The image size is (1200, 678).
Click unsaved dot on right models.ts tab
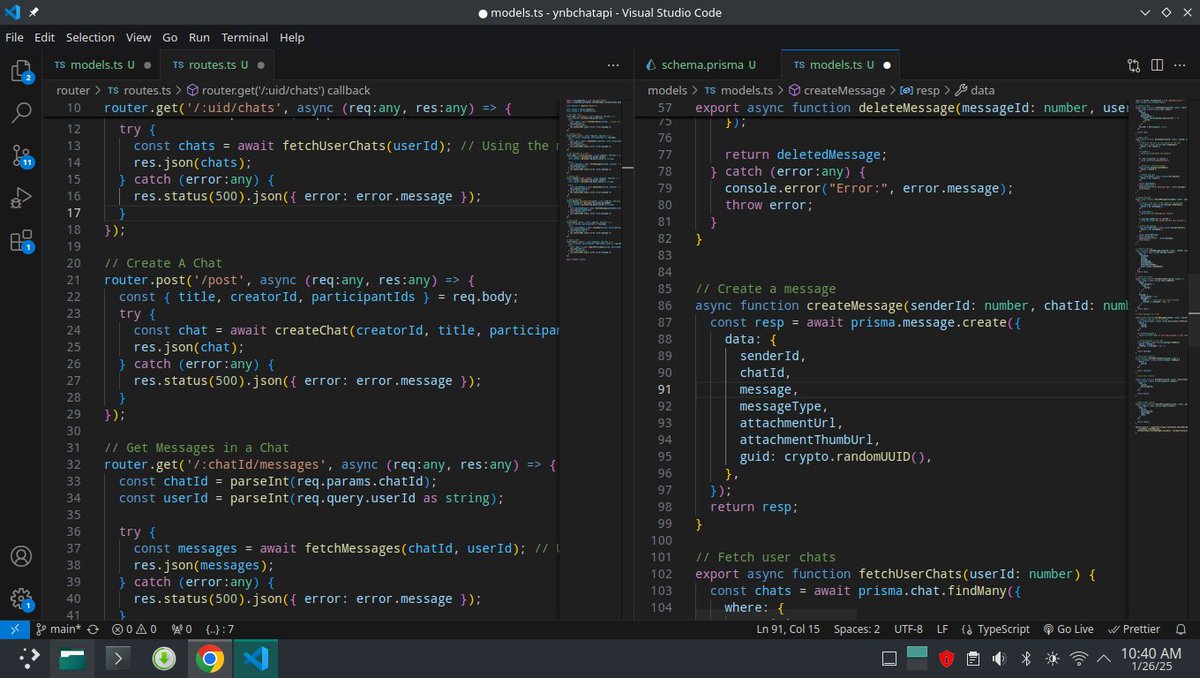tap(886, 65)
